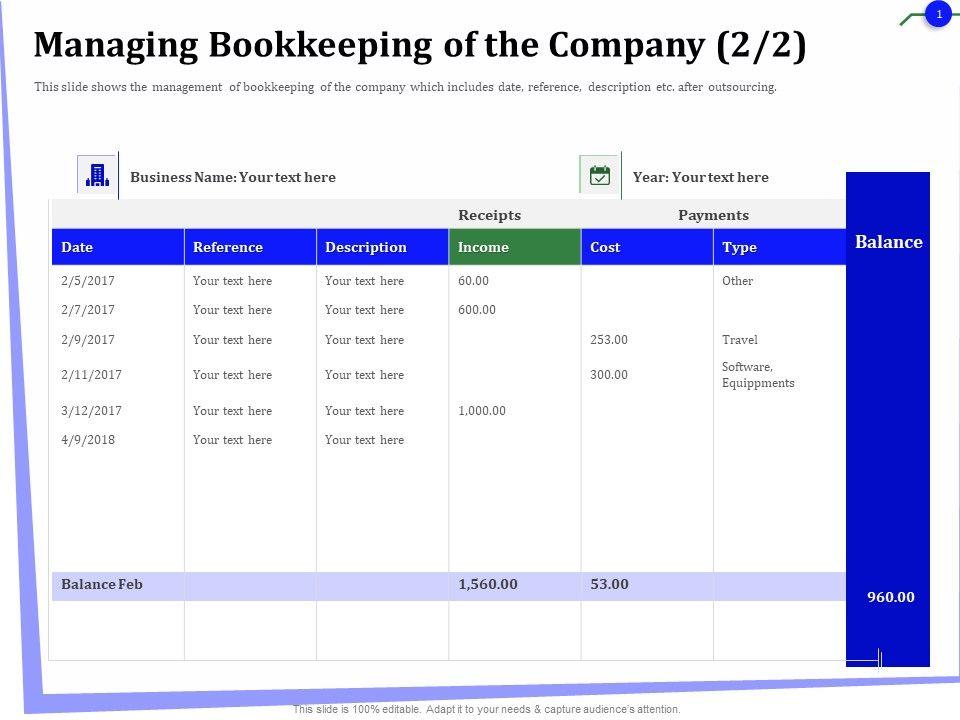The height and width of the screenshot is (720, 960).
Task: Click the Receipts group heading
Action: coord(489,215)
